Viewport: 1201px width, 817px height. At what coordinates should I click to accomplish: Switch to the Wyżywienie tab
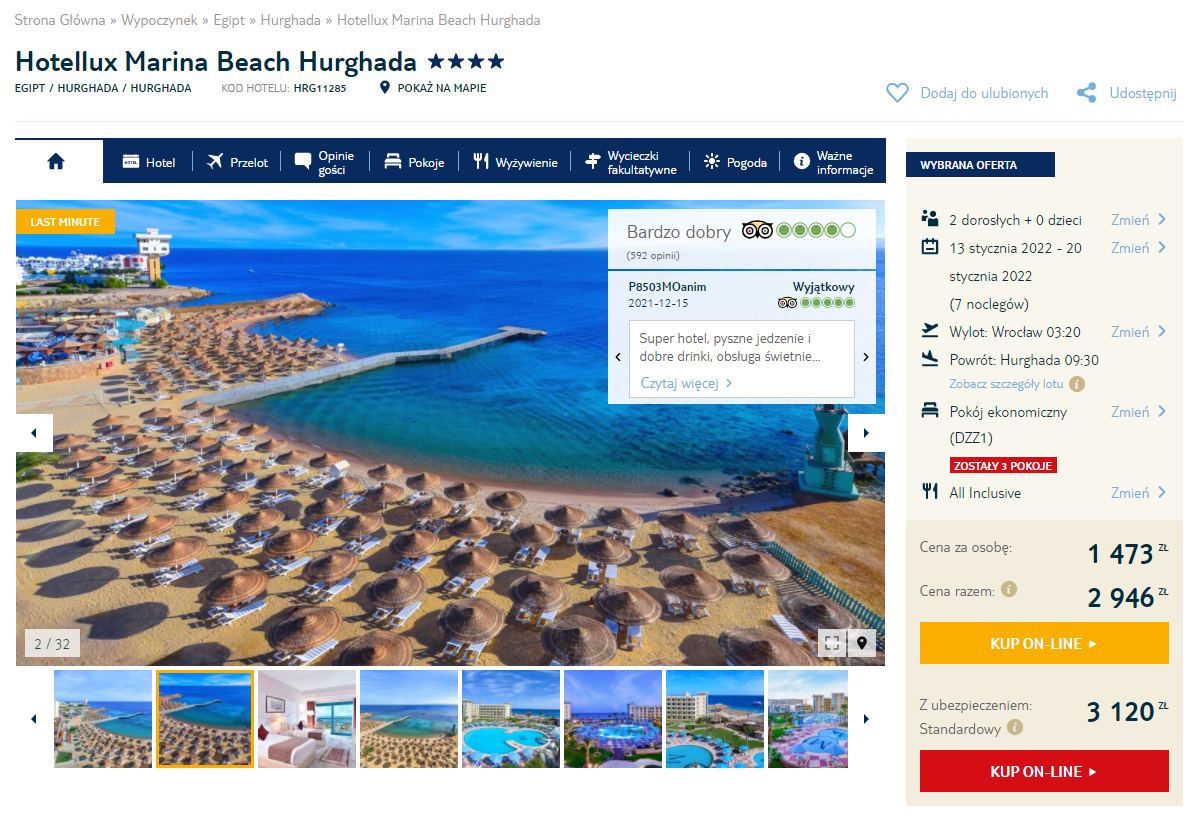click(515, 162)
